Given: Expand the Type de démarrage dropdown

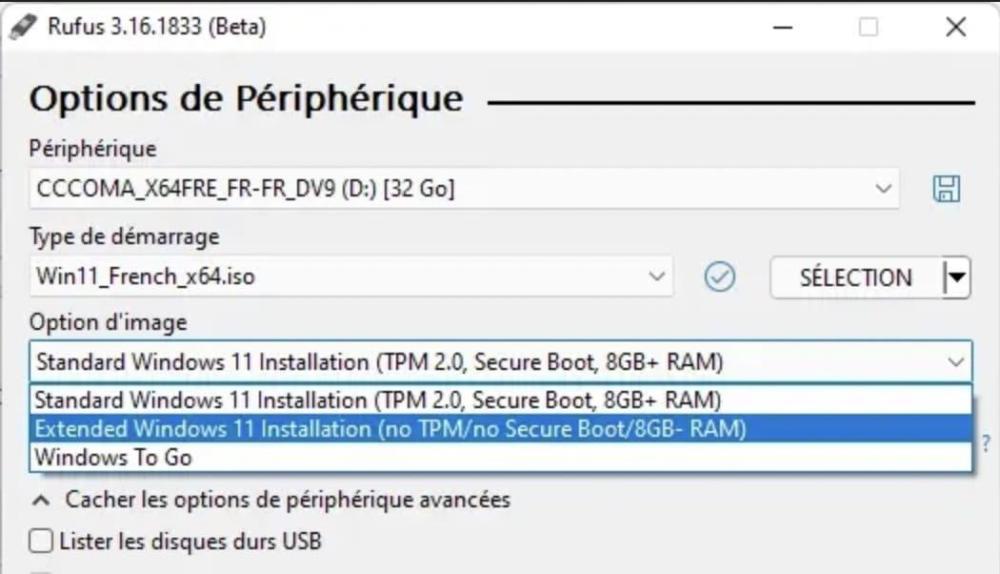Looking at the screenshot, I should [656, 277].
